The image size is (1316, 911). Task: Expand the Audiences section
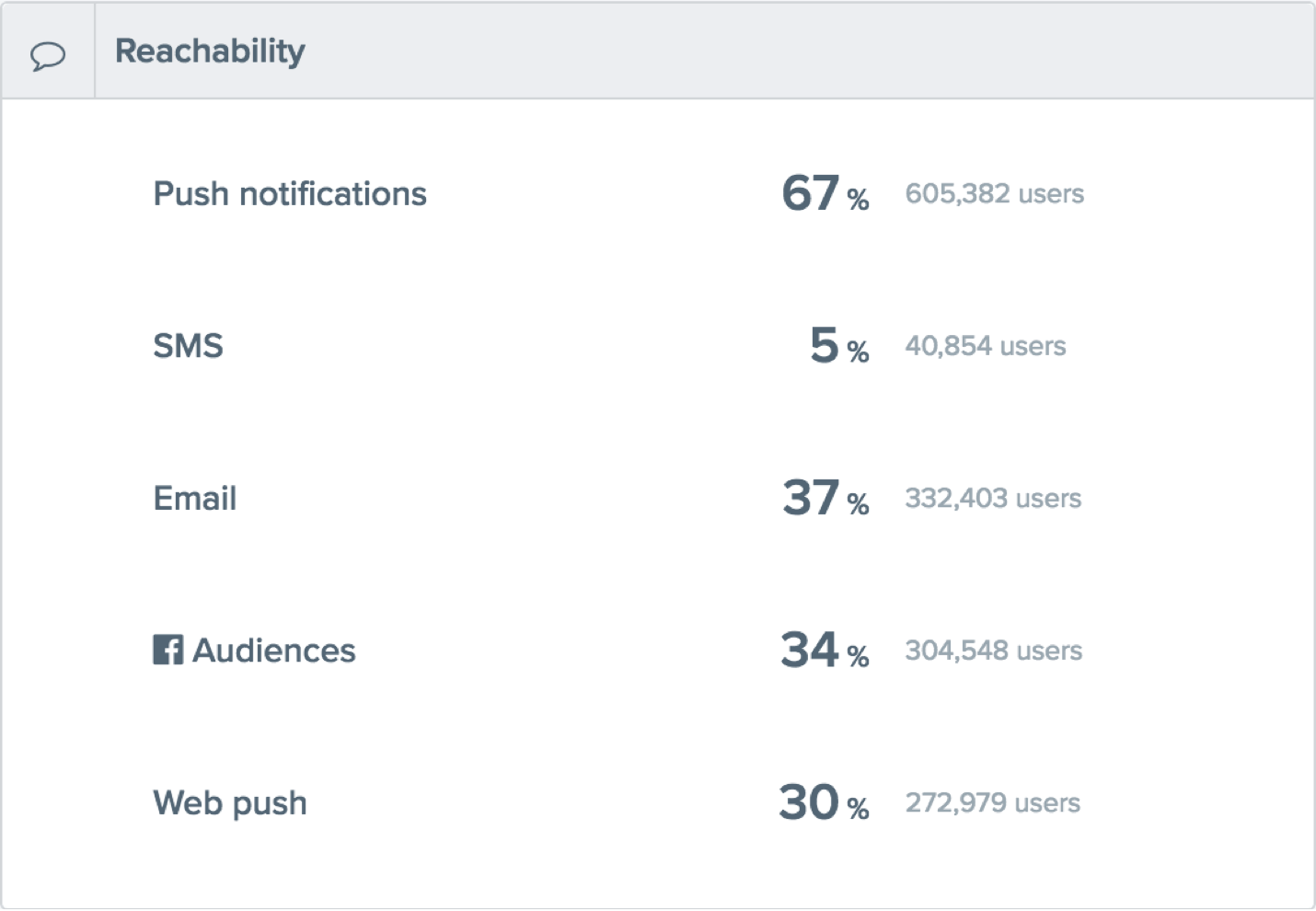pyautogui.click(x=256, y=651)
